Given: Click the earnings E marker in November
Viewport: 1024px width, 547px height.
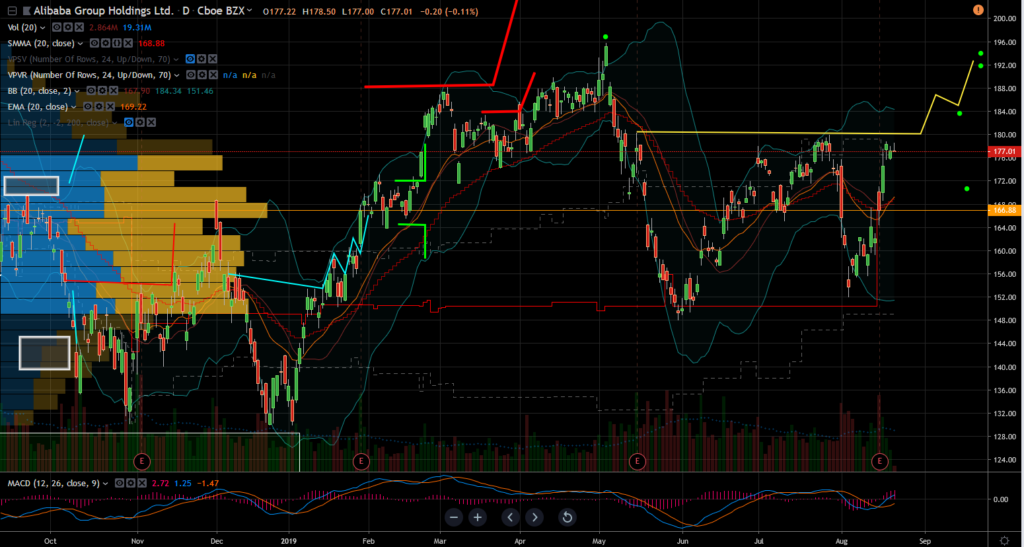Looking at the screenshot, I should 142,461.
